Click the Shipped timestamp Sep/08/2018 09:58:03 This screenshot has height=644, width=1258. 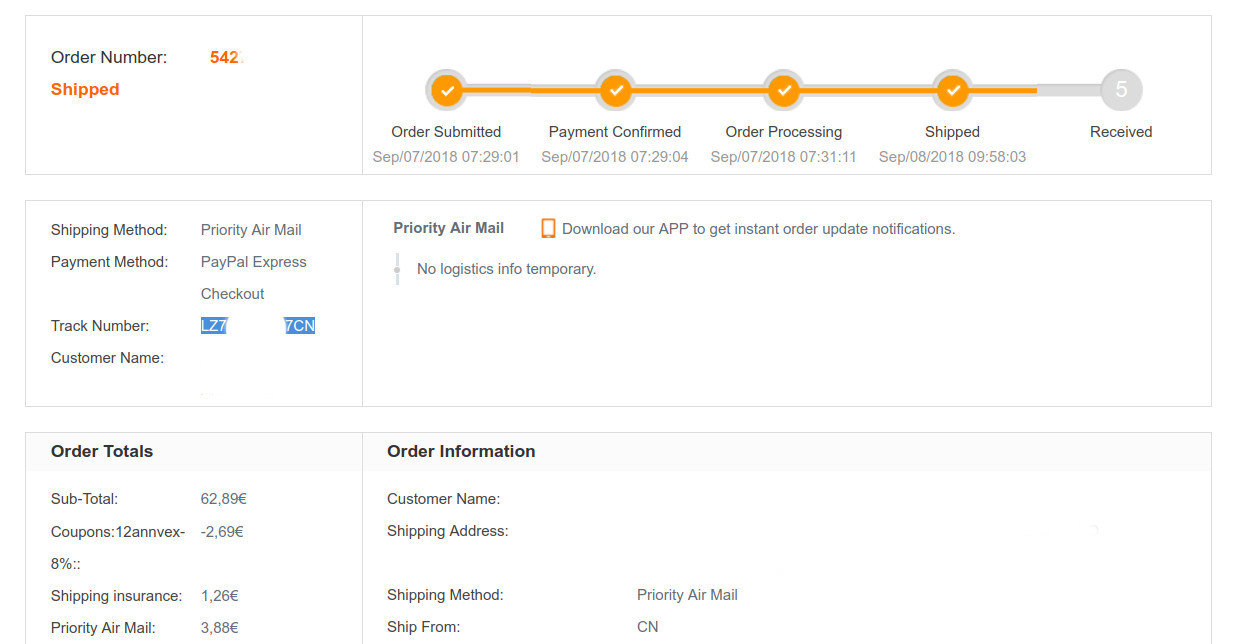pyautogui.click(x=952, y=157)
